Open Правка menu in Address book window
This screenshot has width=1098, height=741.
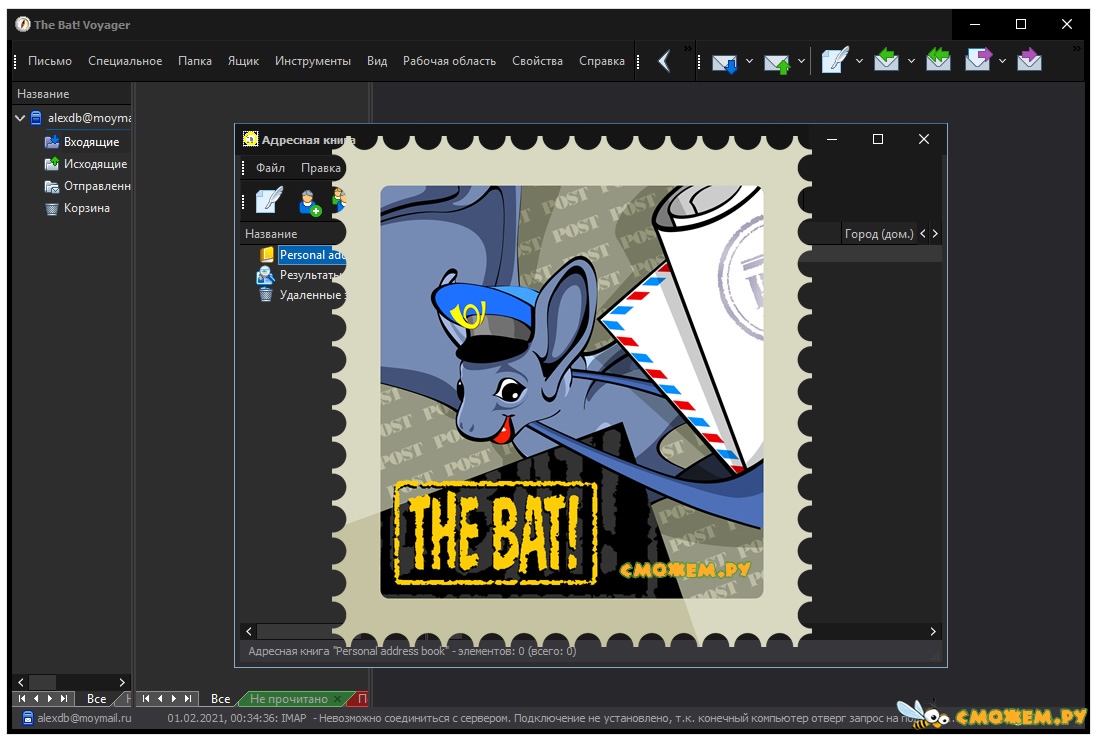(x=321, y=167)
